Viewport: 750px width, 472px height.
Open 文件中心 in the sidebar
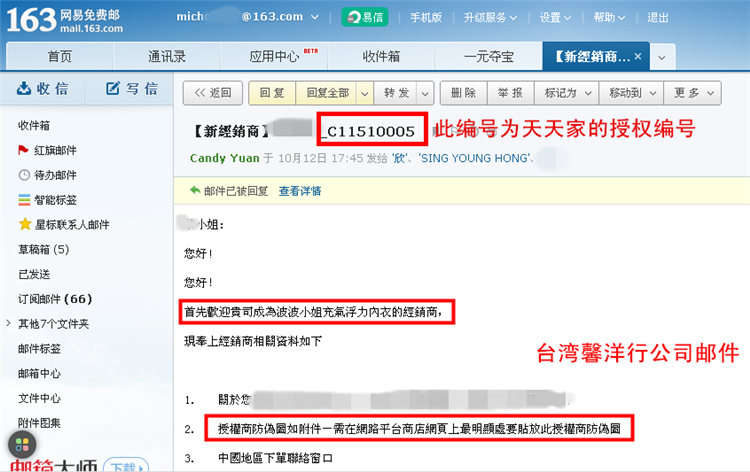[39, 398]
